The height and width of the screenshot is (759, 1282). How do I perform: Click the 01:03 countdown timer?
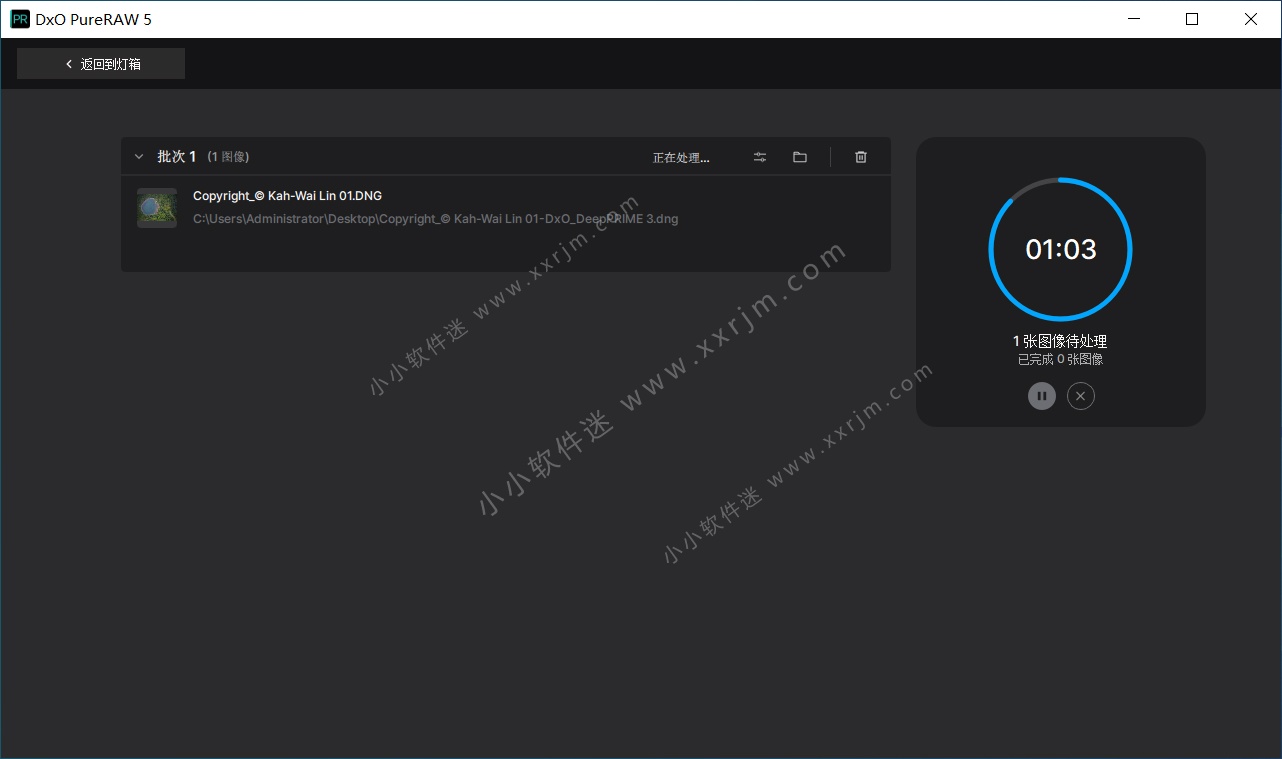(1060, 249)
